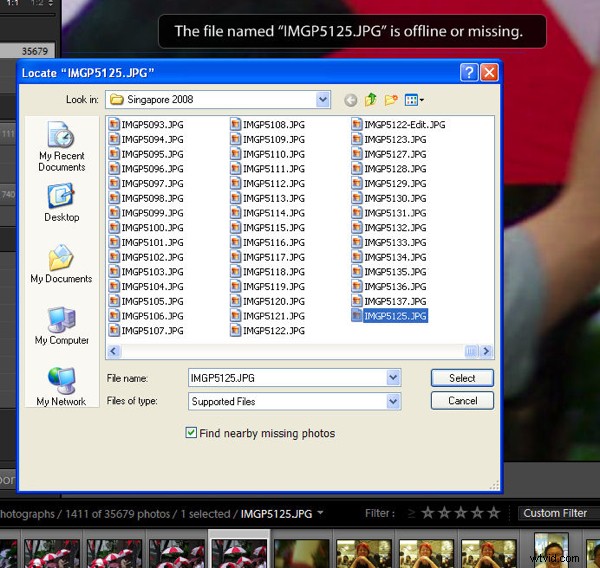600x568 pixels.
Task: Create a new folder
Action: [393, 100]
